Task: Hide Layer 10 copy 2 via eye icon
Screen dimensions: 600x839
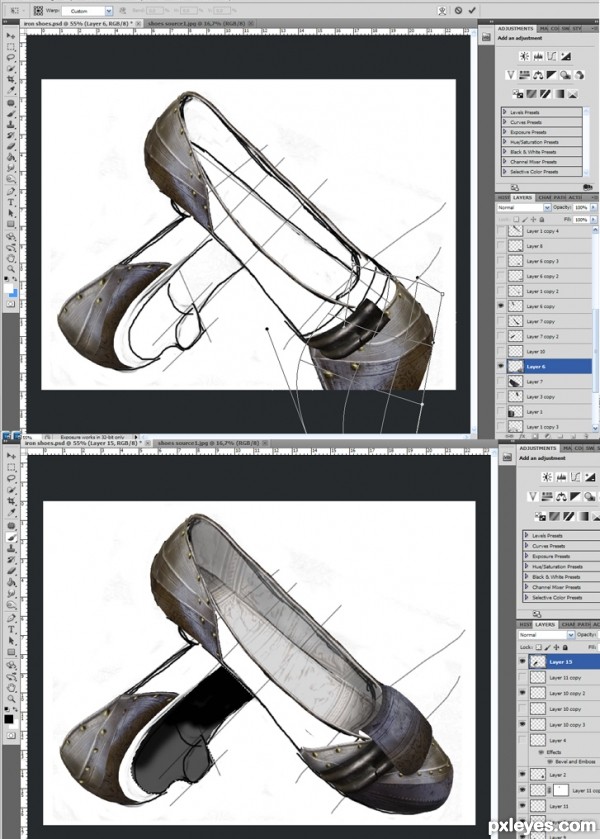Action: tap(522, 693)
